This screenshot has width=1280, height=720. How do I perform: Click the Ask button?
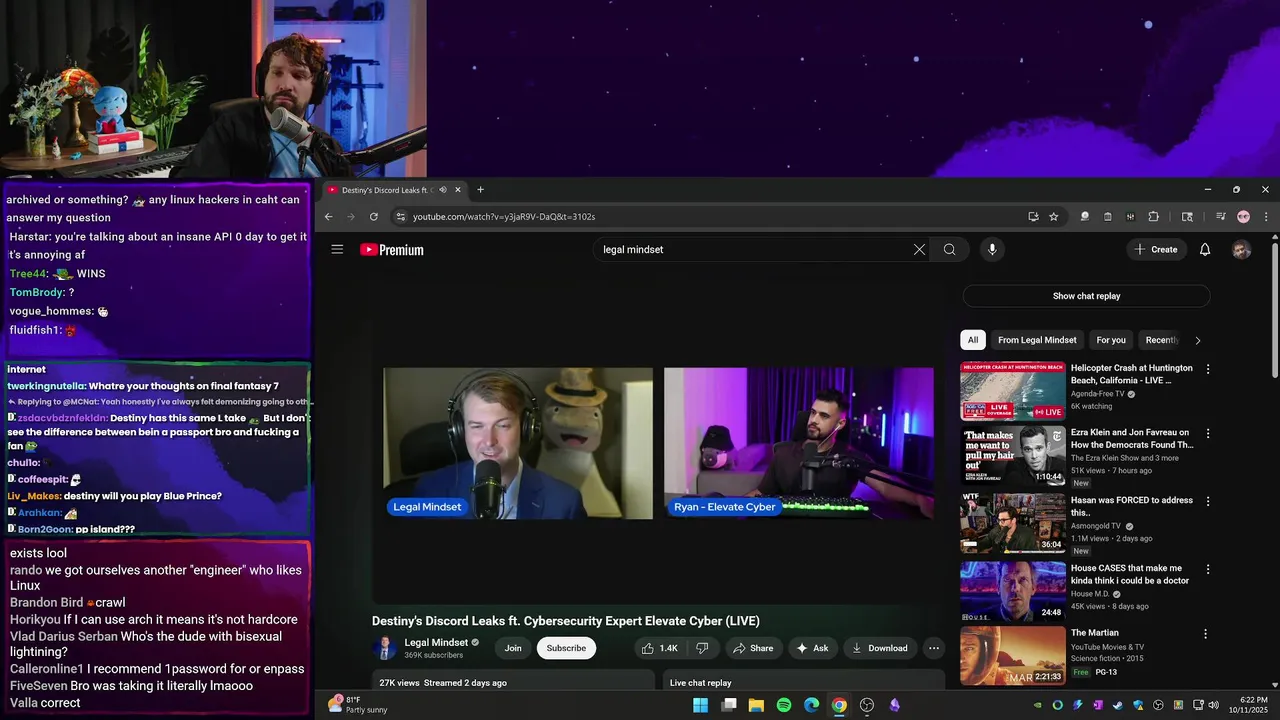(x=812, y=648)
